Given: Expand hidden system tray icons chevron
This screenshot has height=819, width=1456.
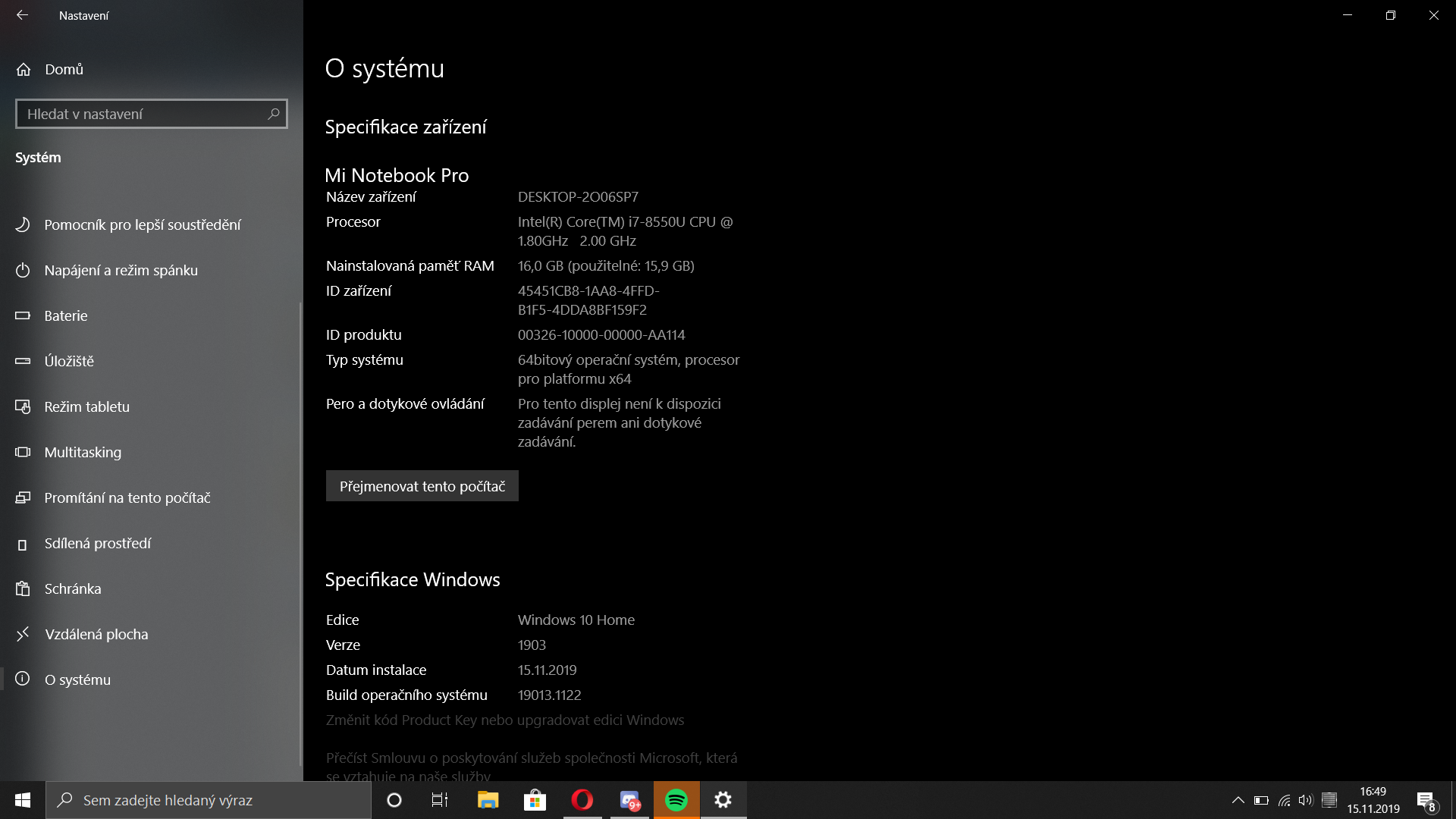Looking at the screenshot, I should click(x=1238, y=800).
